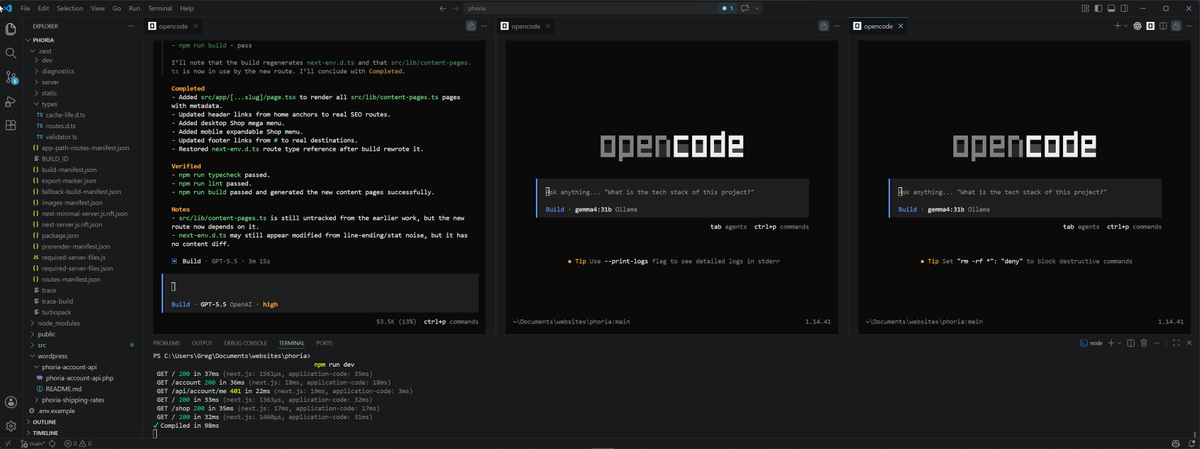Open the Go menu
This screenshot has width=1200, height=449.
coord(118,8)
